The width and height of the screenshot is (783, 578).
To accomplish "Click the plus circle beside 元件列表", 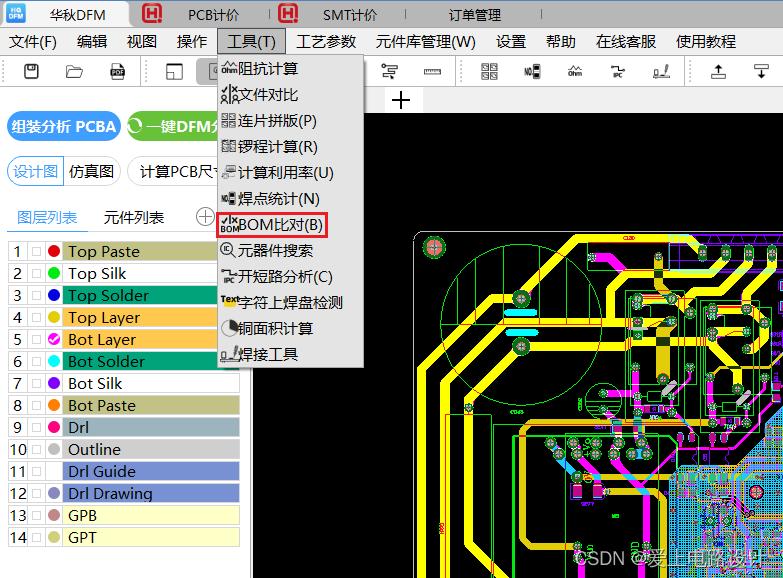I will (205, 217).
